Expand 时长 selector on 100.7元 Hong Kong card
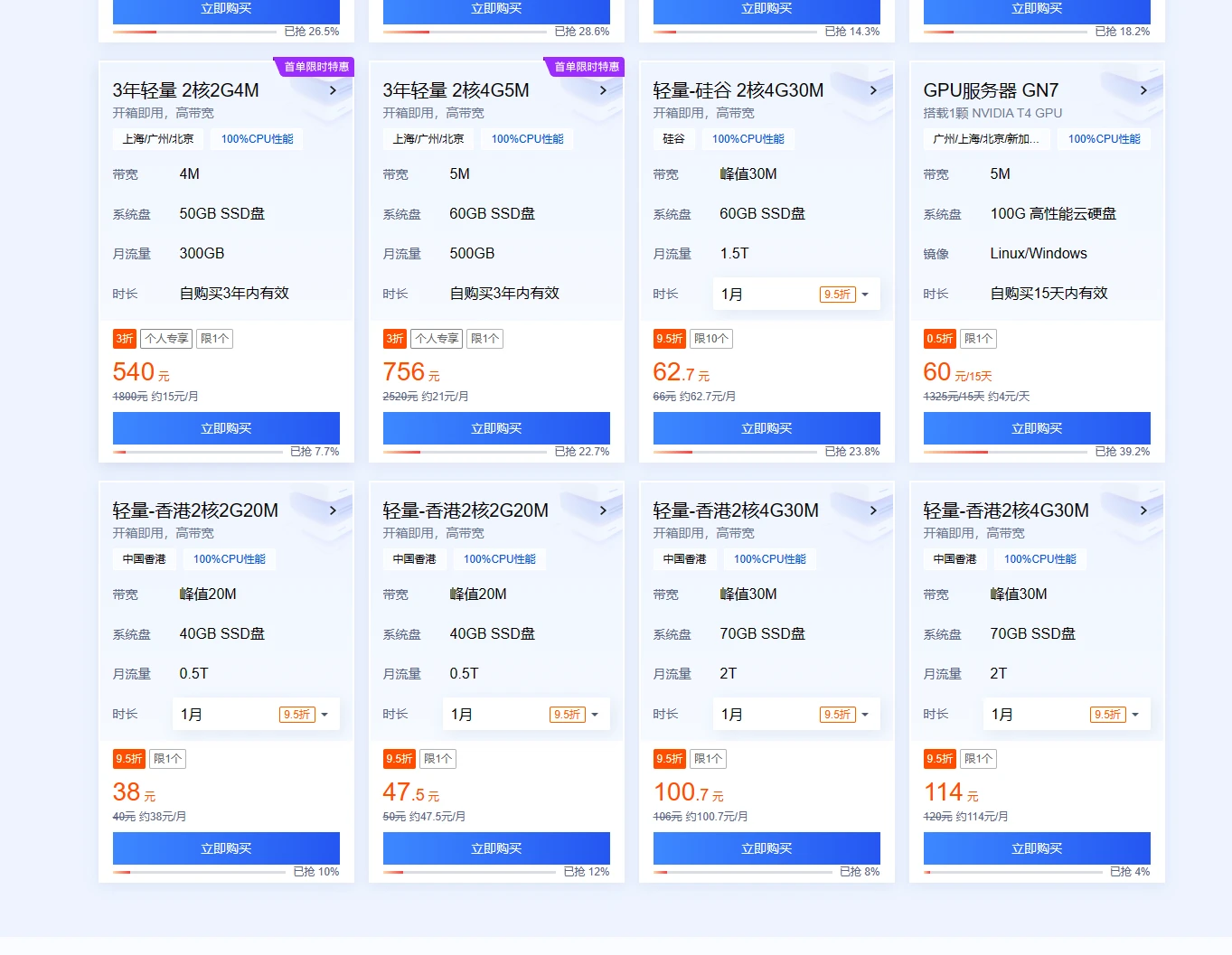 (795, 715)
